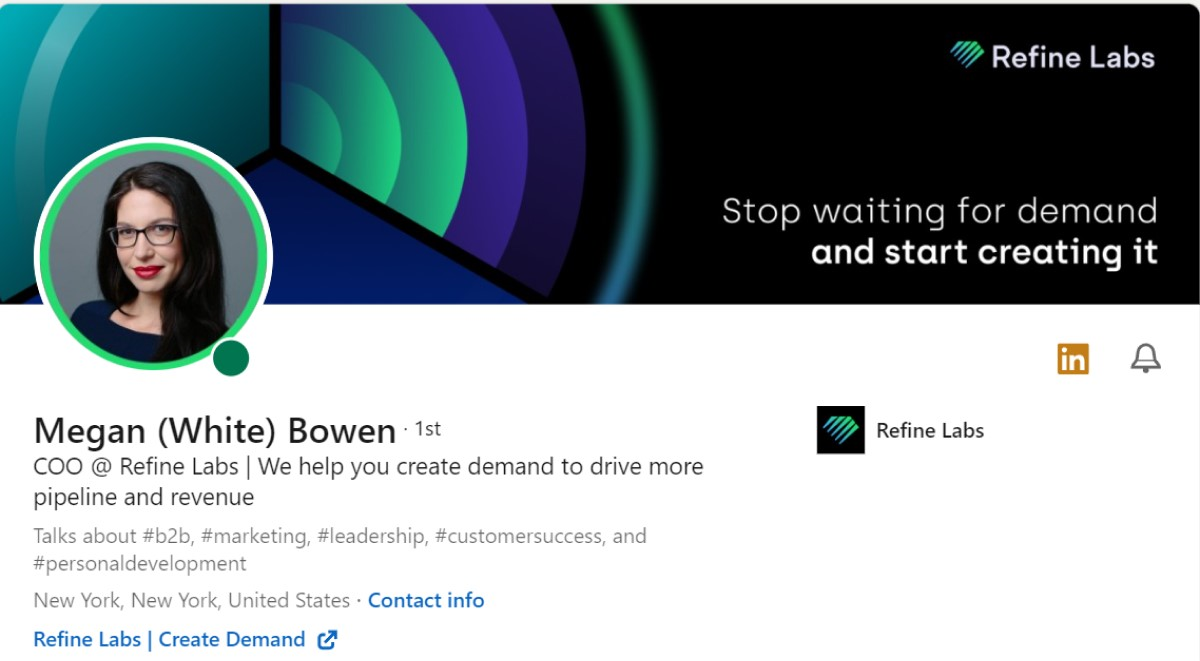Click the 1st connection degree label
Image resolution: width=1200 pixels, height=661 pixels.
[428, 429]
